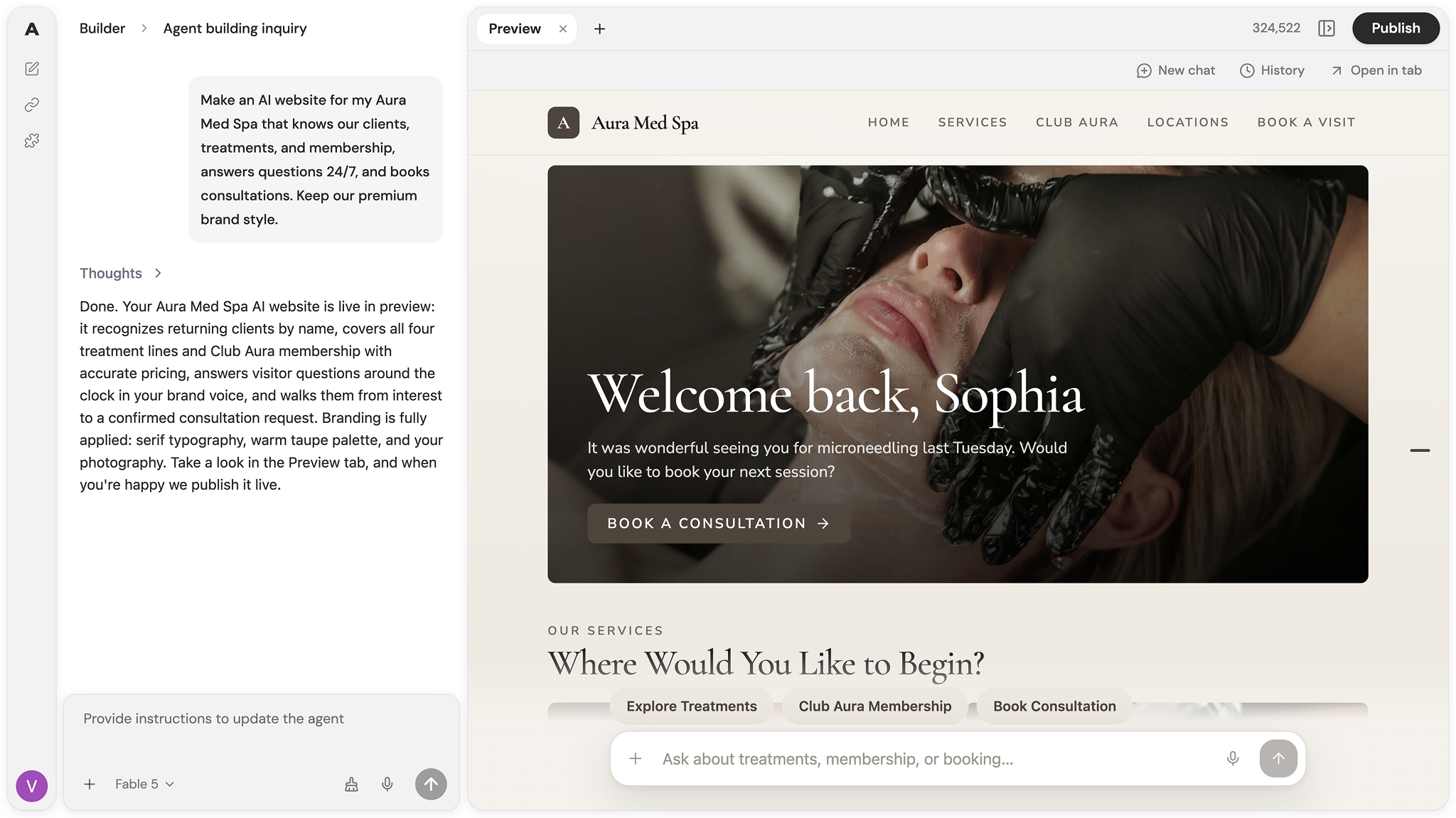This screenshot has height=818, width=1456.
Task: Open the new edit/compose icon in sidebar
Action: point(32,69)
